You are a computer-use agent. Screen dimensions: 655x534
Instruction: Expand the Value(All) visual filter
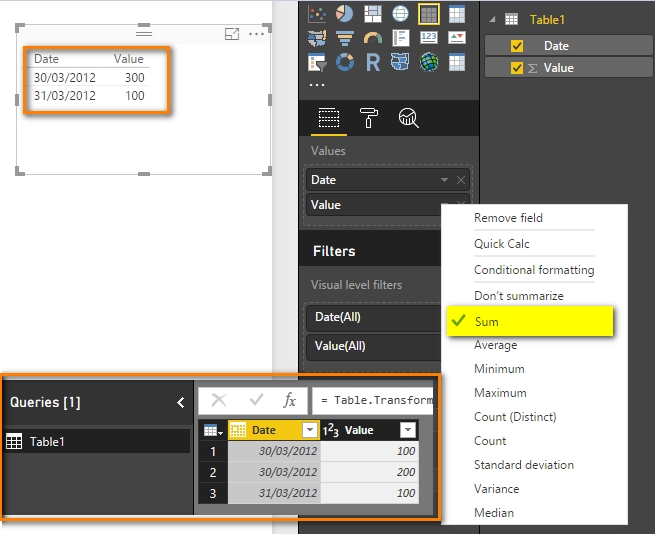(x=374, y=346)
